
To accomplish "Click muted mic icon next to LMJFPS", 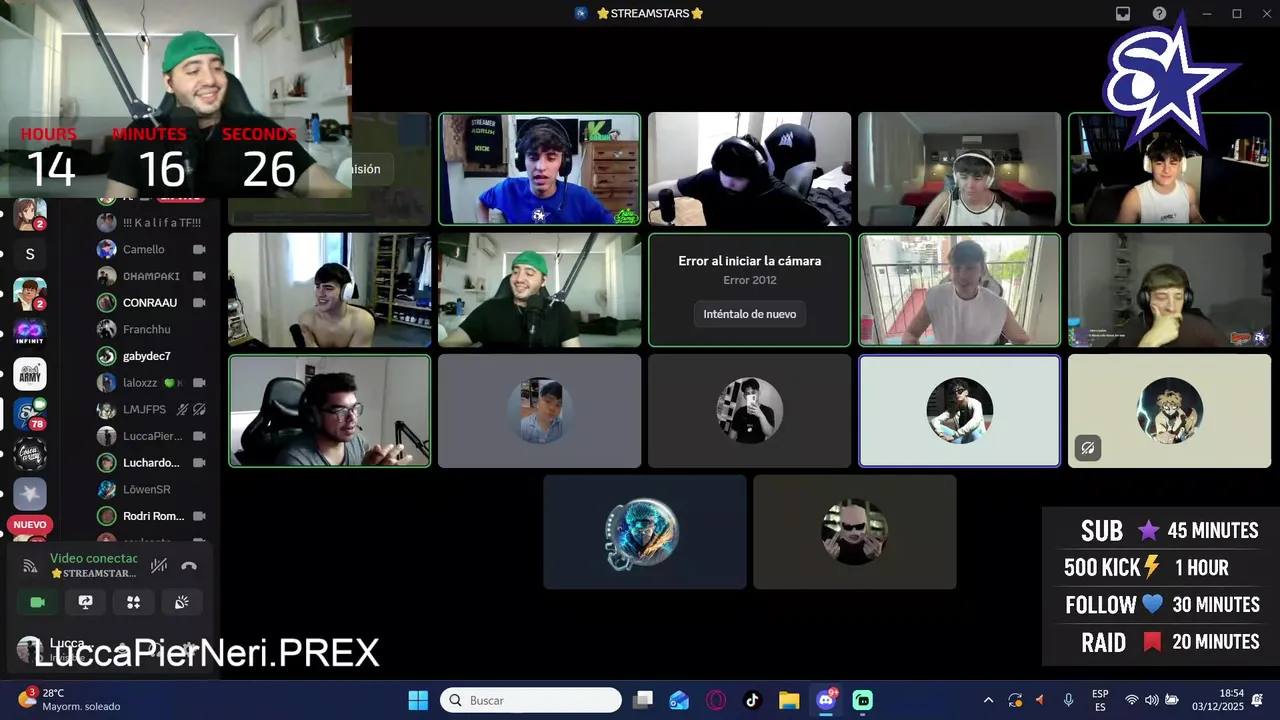I will click(182, 409).
